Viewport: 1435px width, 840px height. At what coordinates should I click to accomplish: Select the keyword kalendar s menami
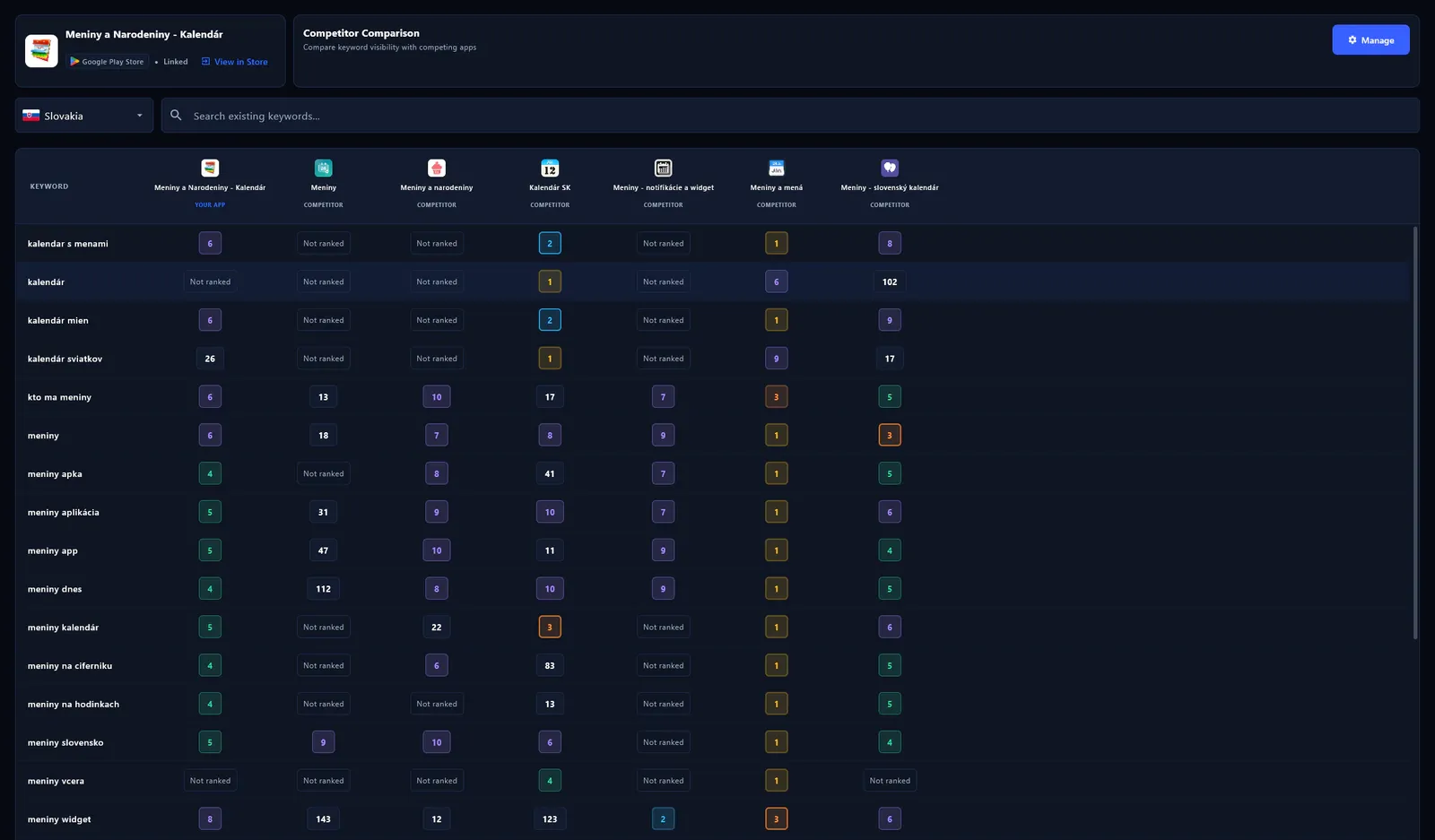pos(68,244)
